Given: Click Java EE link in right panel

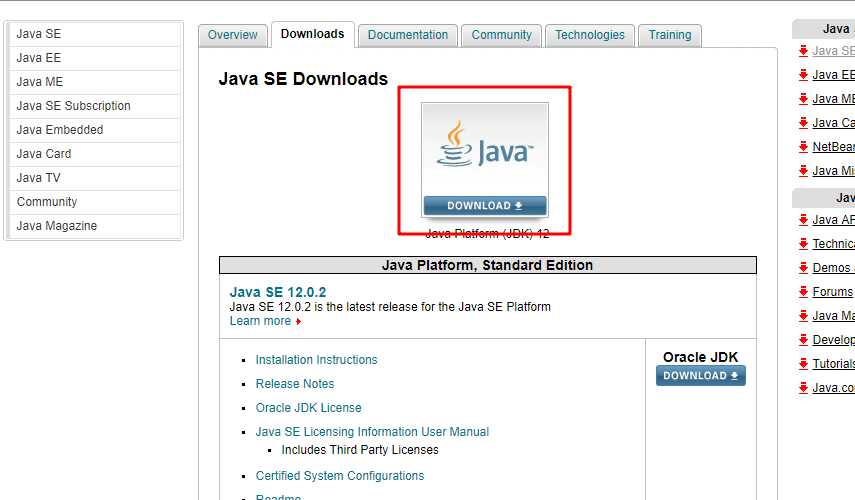Looking at the screenshot, I should pyautogui.click(x=833, y=75).
